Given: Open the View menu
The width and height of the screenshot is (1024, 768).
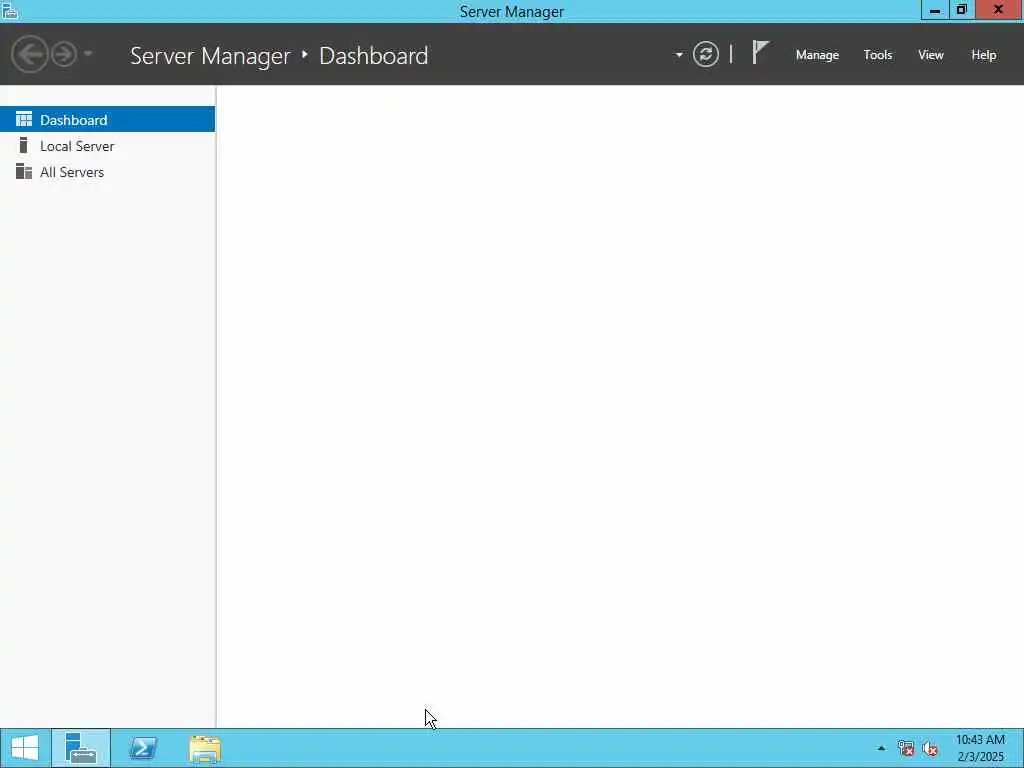Looking at the screenshot, I should click(x=931, y=55).
